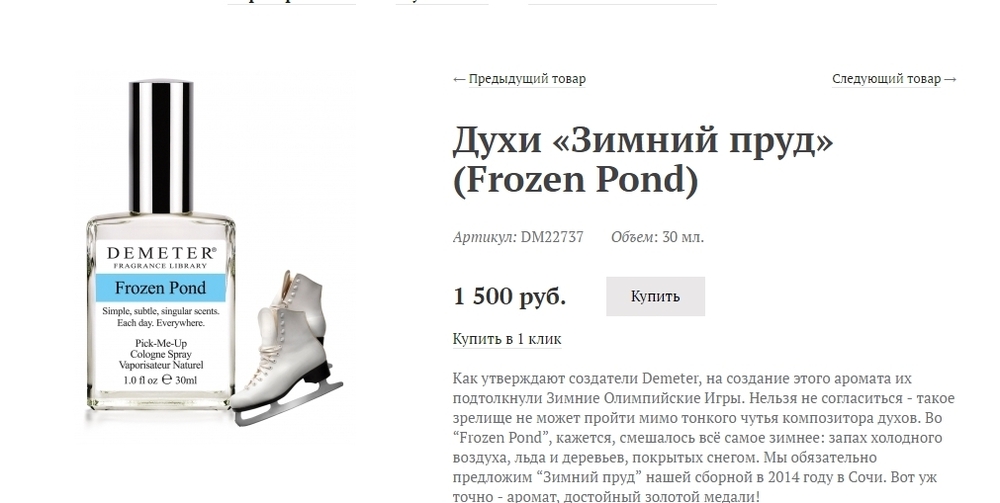Click the Объем label
1000x503 pixels.
click(633, 237)
